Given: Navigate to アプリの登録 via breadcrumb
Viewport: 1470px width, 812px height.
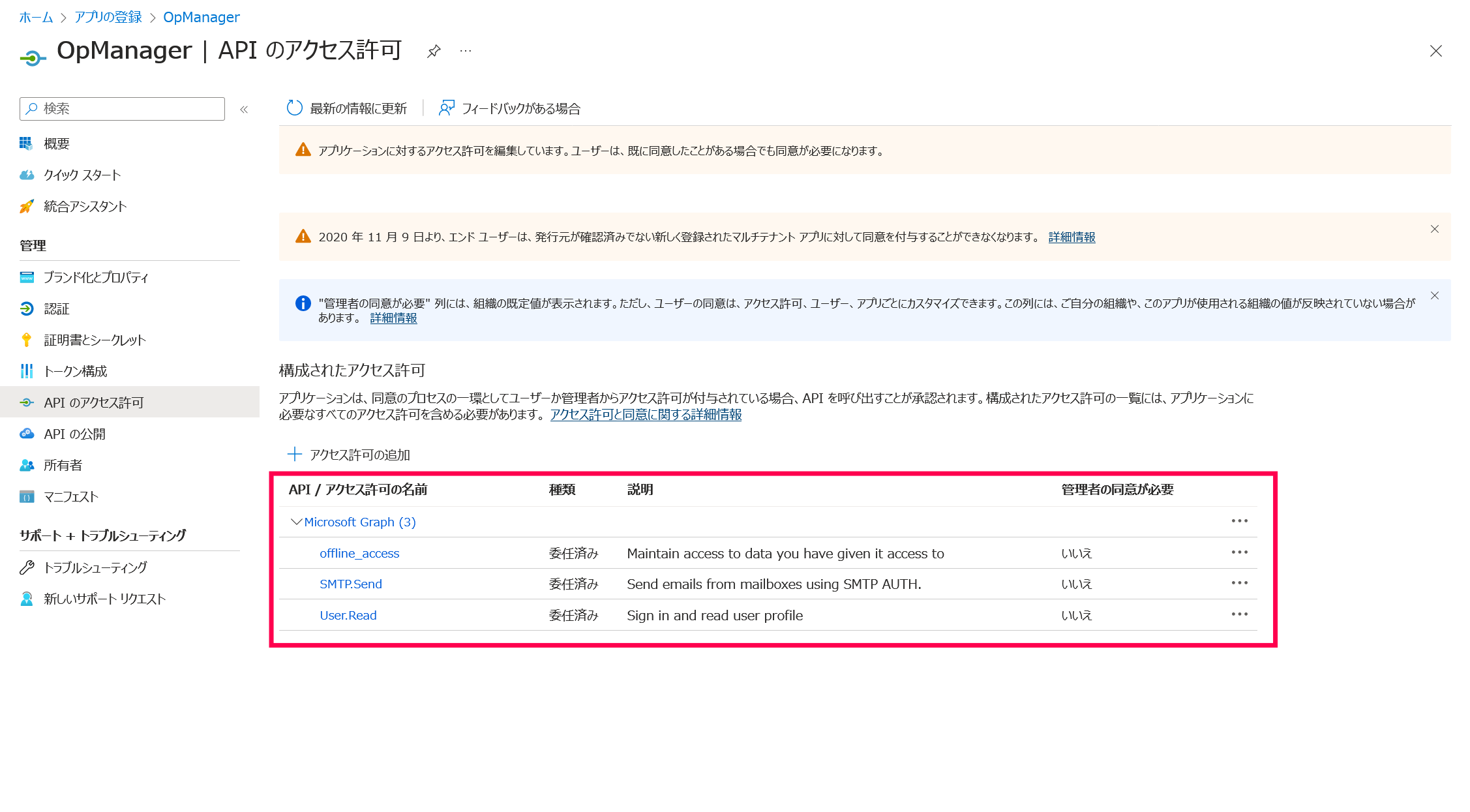Looking at the screenshot, I should tap(108, 16).
